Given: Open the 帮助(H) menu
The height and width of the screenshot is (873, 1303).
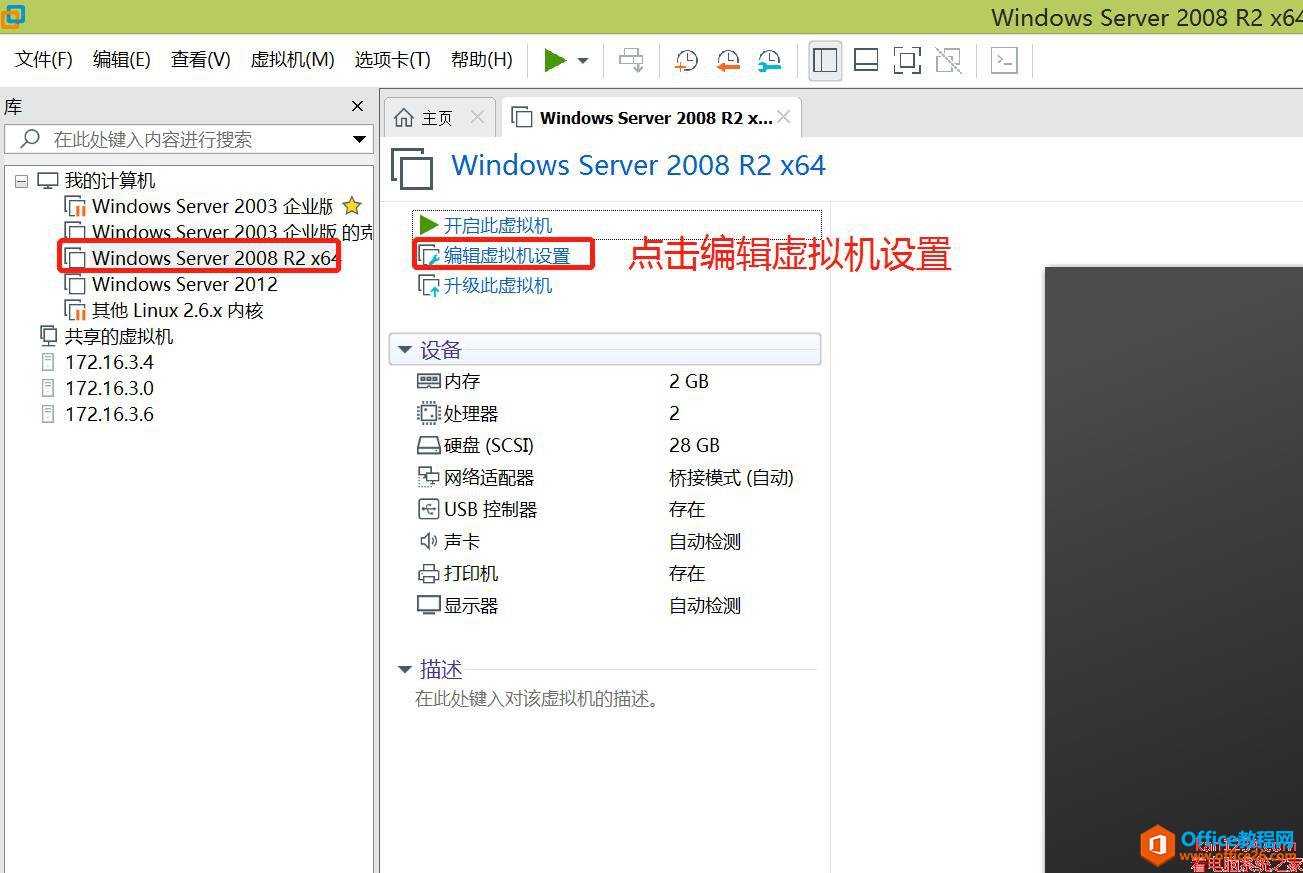Looking at the screenshot, I should [x=482, y=60].
